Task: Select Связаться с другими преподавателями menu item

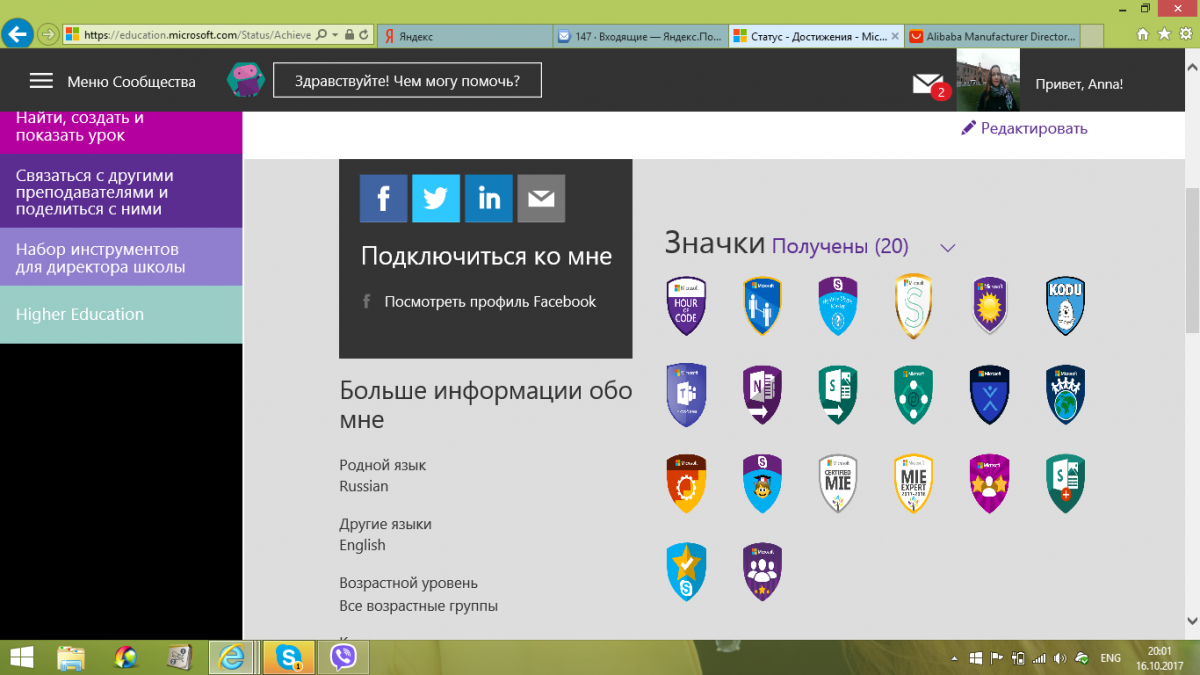Action: (121, 191)
